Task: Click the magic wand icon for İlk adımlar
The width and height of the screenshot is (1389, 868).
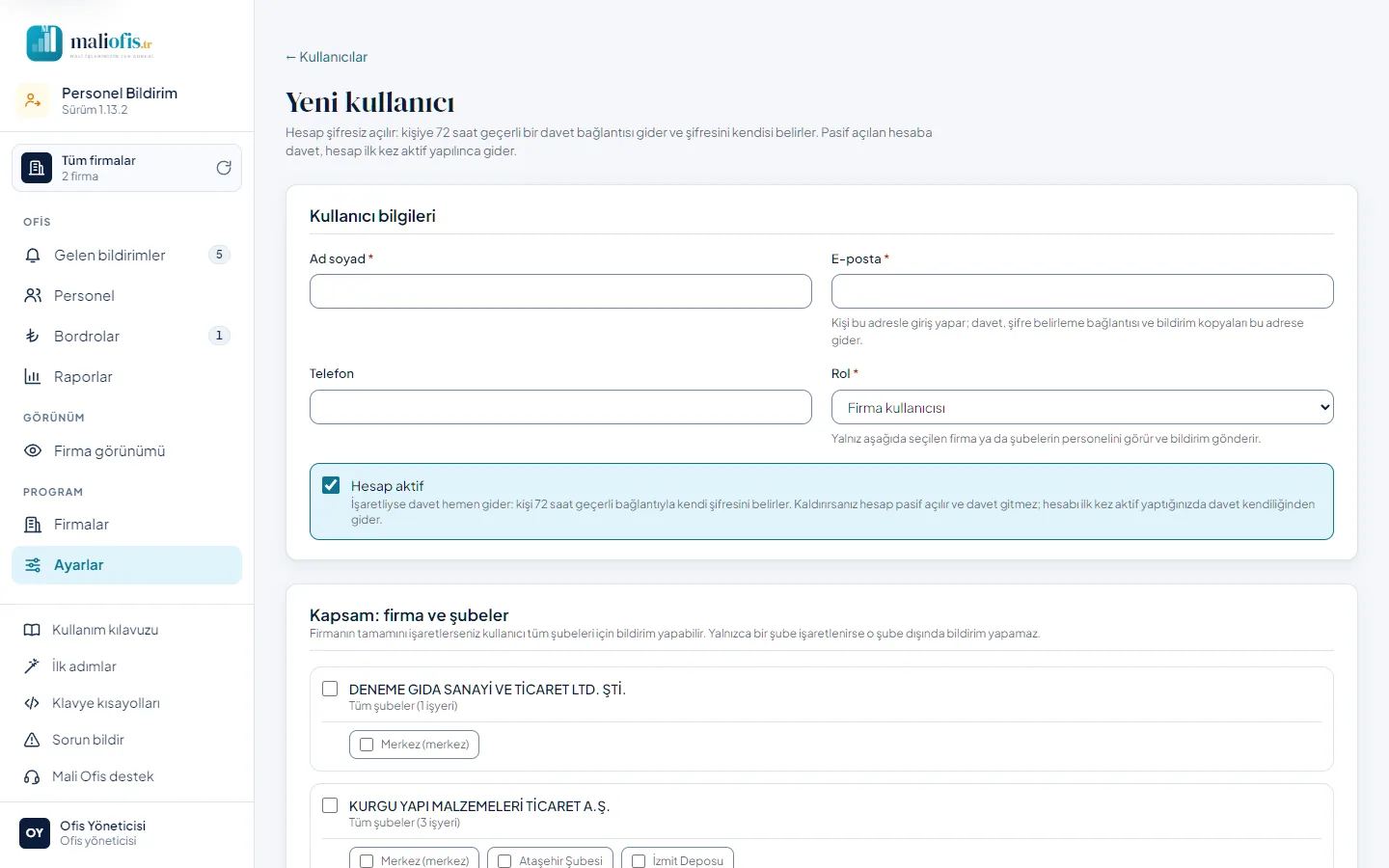Action: tap(32, 666)
